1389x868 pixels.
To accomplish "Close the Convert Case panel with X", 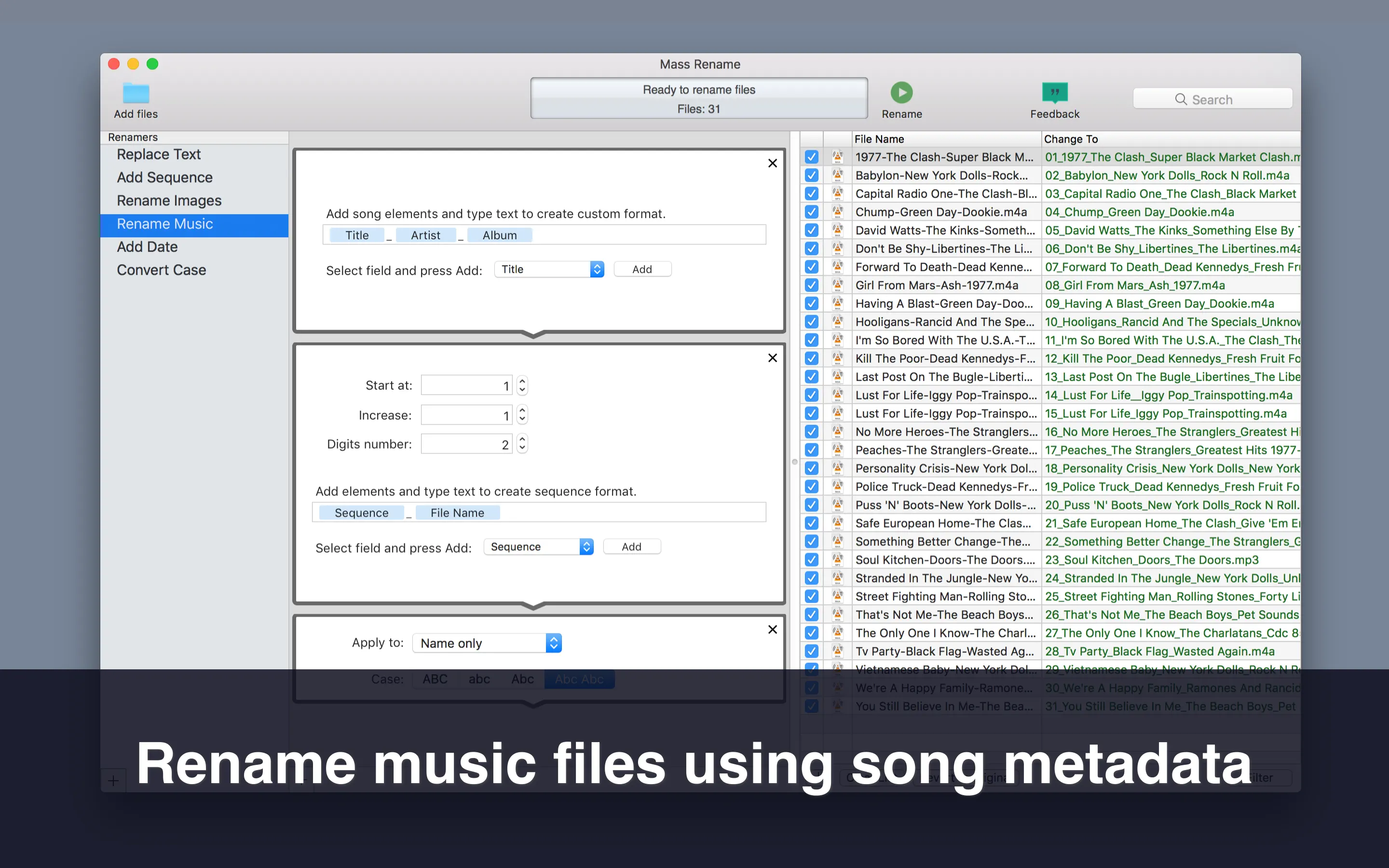I will click(773, 630).
